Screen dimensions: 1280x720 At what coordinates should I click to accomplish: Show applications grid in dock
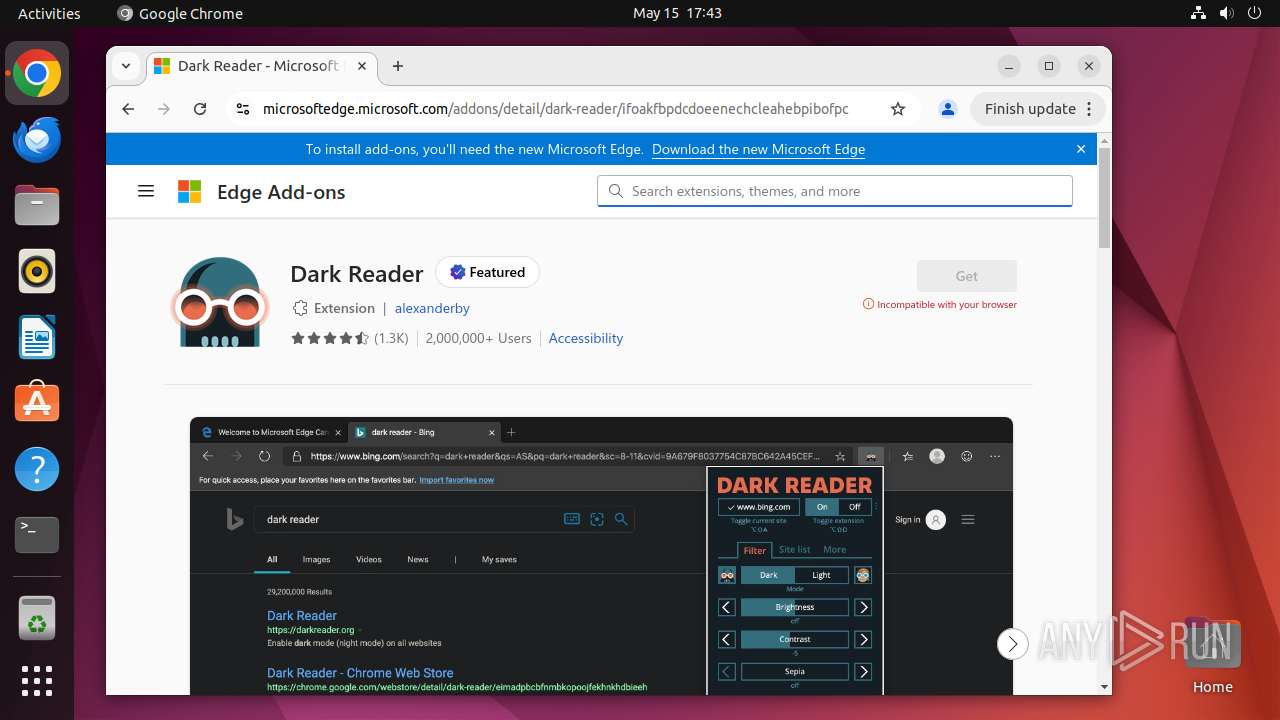[37, 681]
